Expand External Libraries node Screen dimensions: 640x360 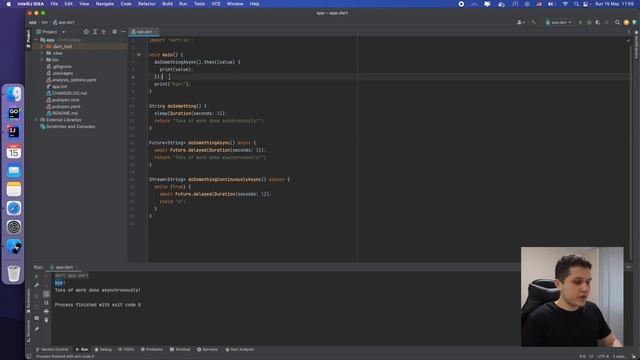(37, 120)
